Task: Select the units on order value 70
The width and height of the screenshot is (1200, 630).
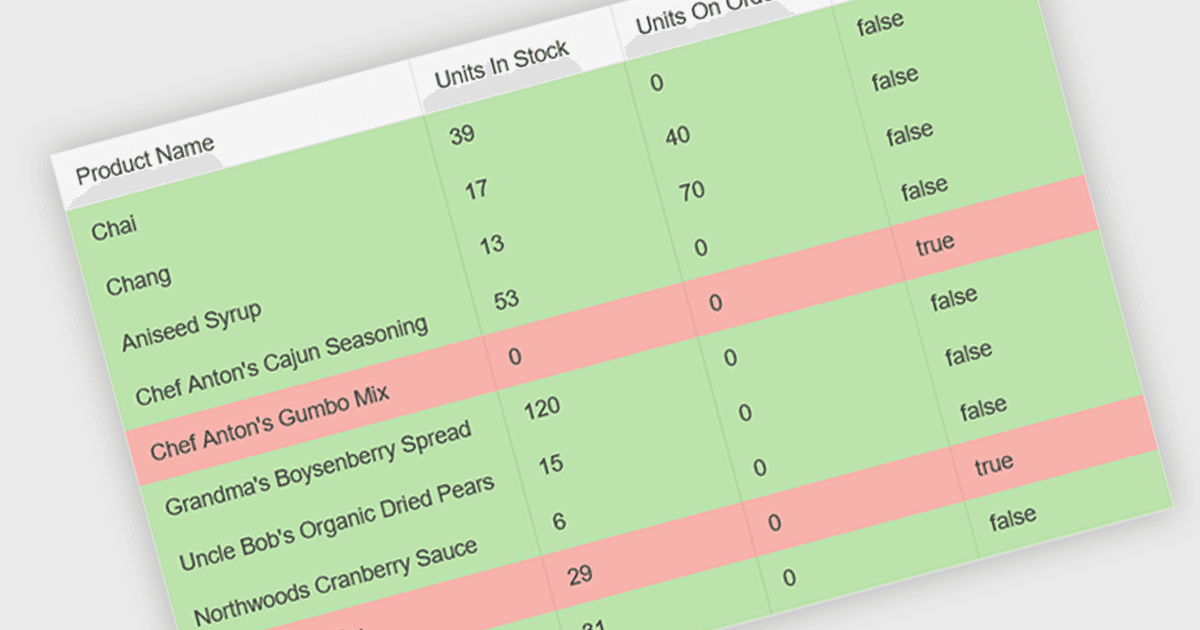Action: coord(693,190)
